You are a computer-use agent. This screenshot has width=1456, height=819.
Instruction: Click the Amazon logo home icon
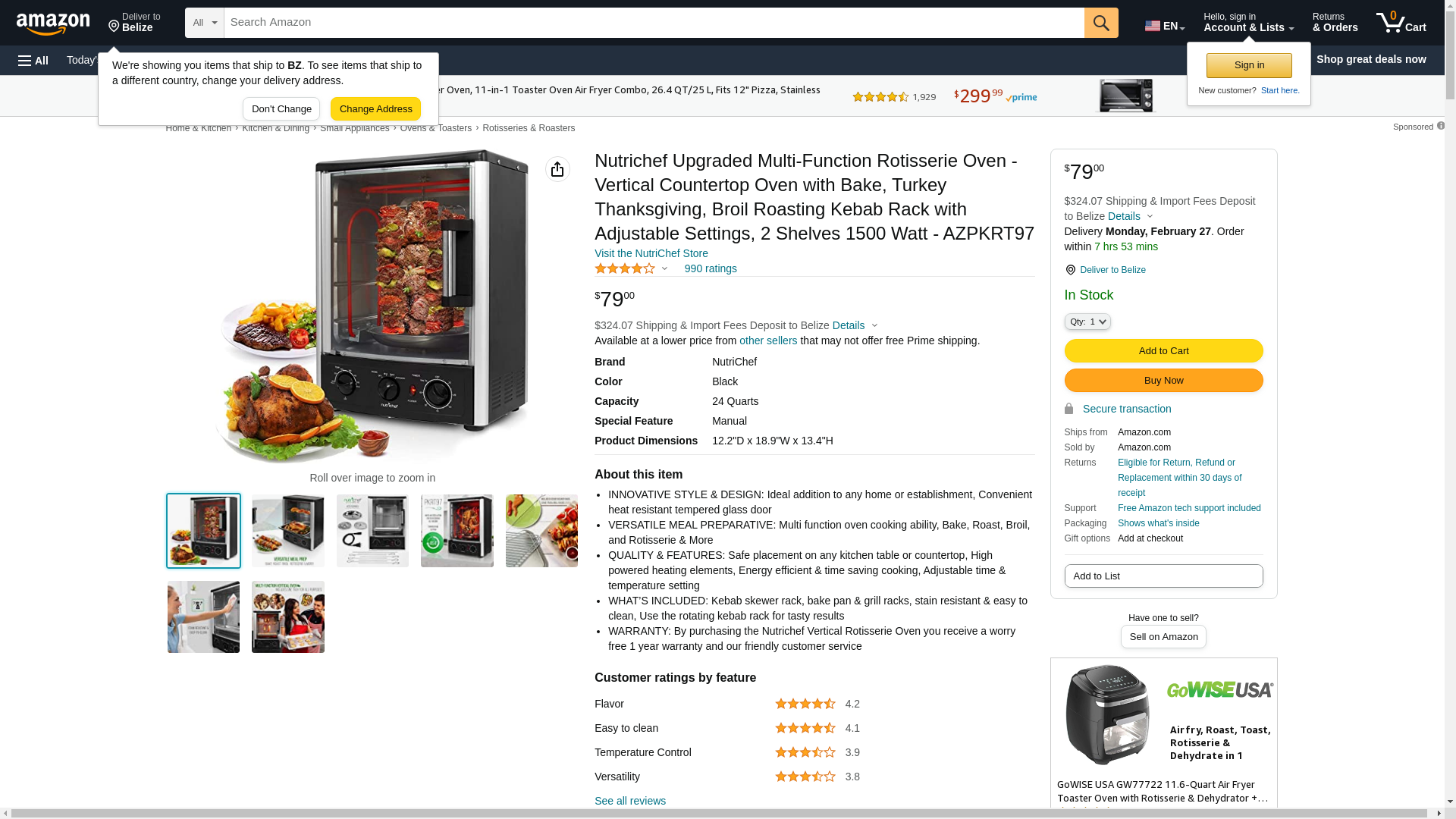[53, 24]
